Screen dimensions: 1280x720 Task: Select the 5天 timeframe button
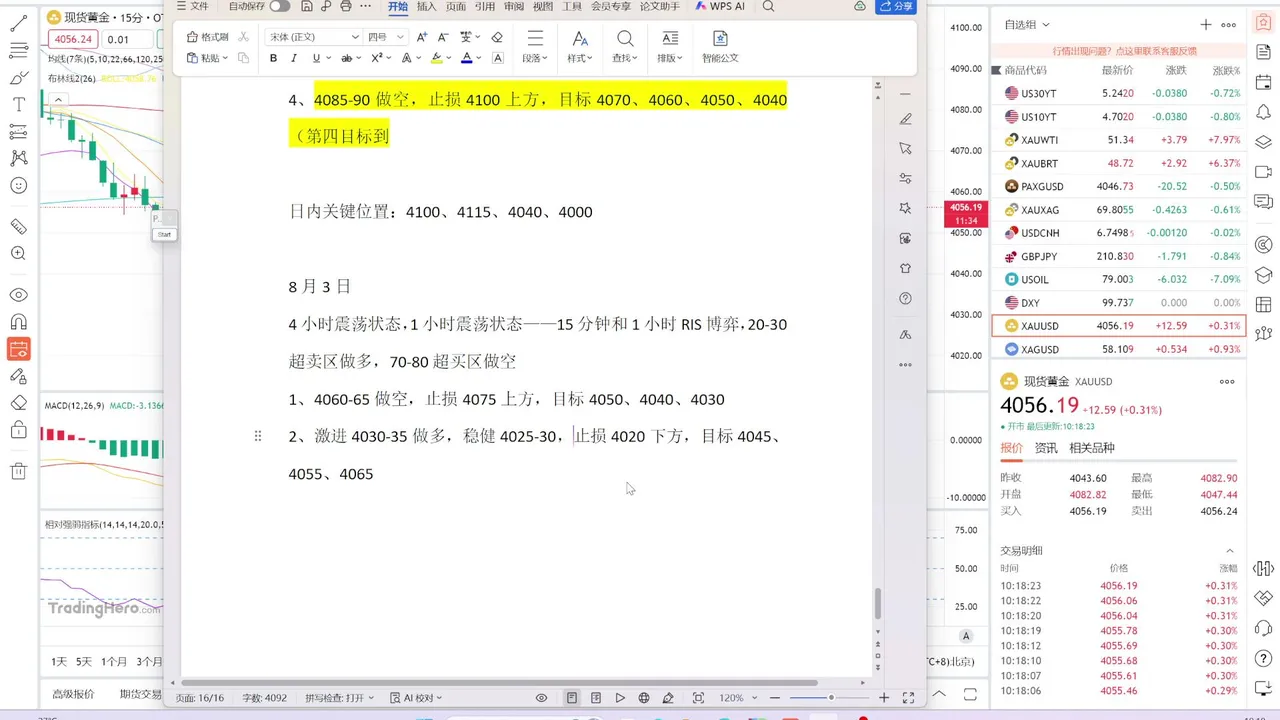(x=84, y=662)
